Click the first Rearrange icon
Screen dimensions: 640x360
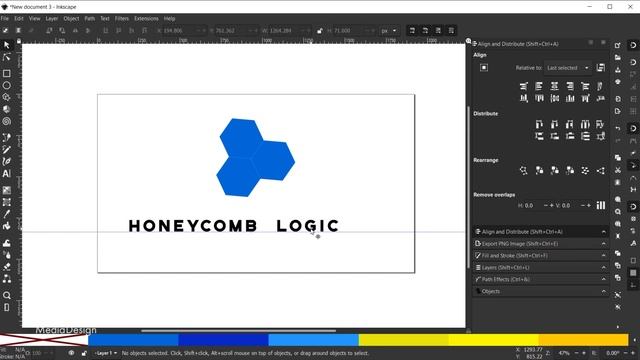point(524,171)
